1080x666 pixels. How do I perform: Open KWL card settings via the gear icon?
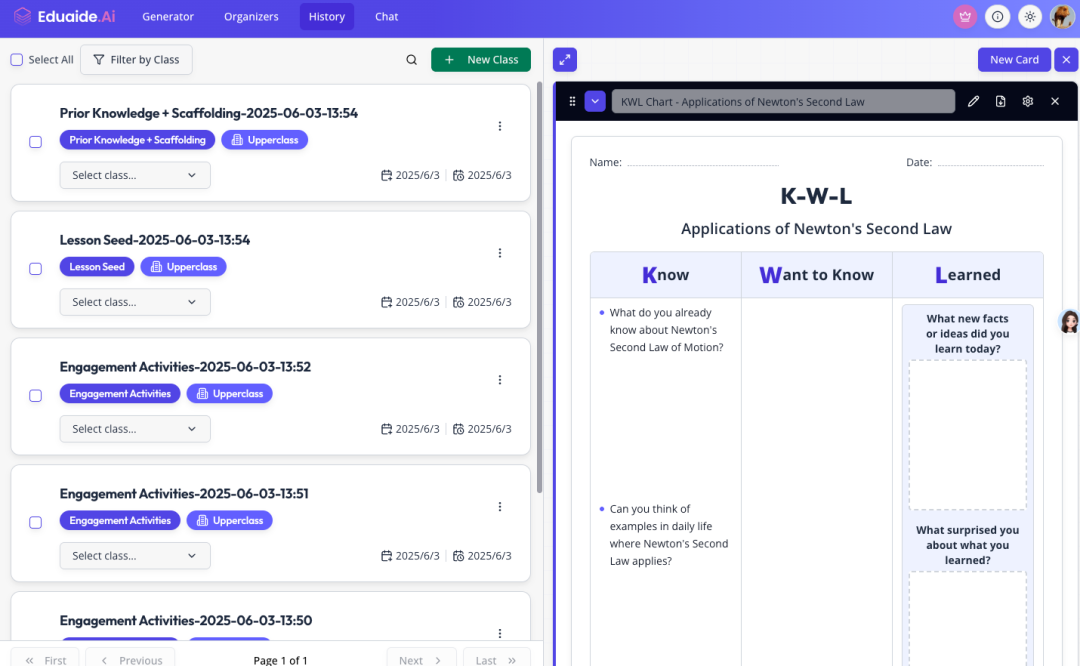click(1027, 101)
